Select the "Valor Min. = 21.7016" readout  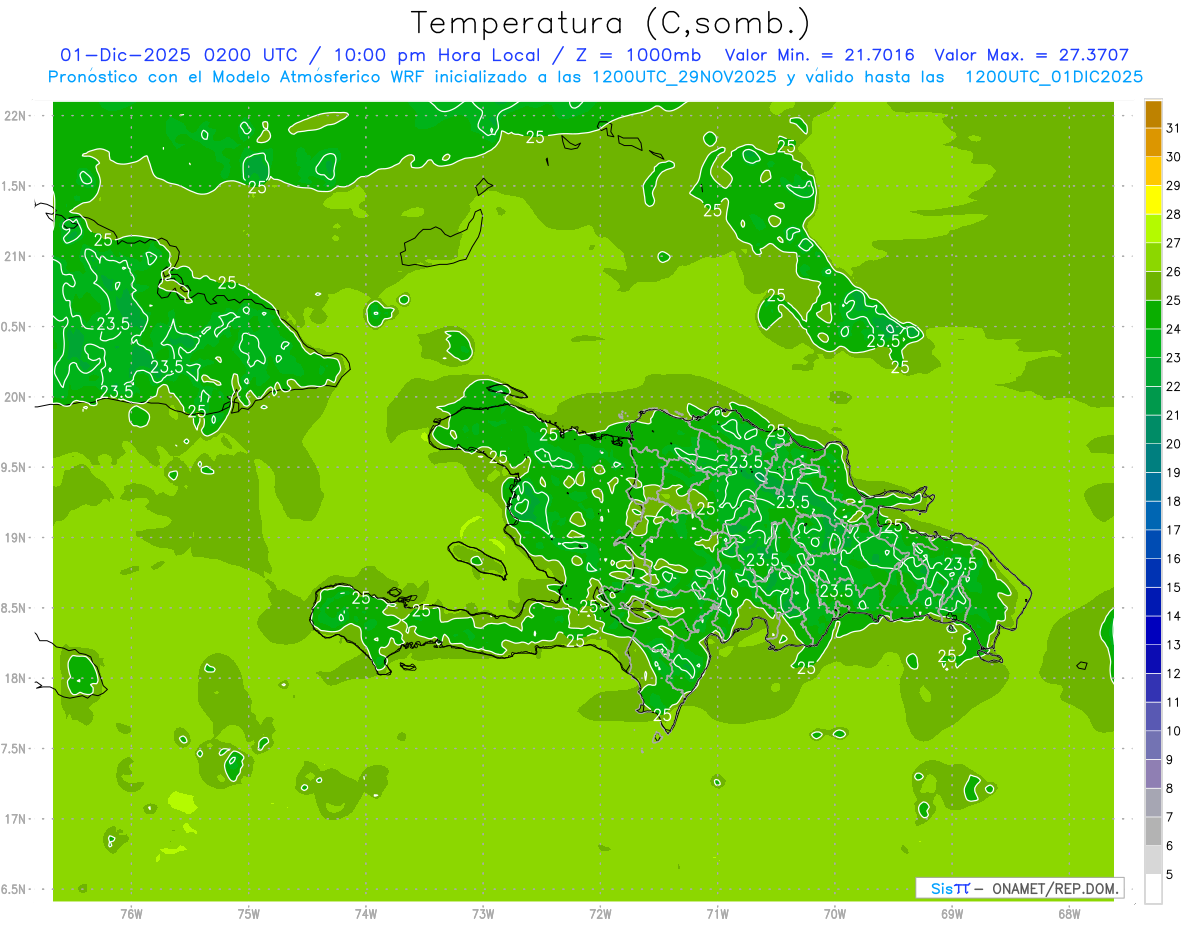(819, 55)
